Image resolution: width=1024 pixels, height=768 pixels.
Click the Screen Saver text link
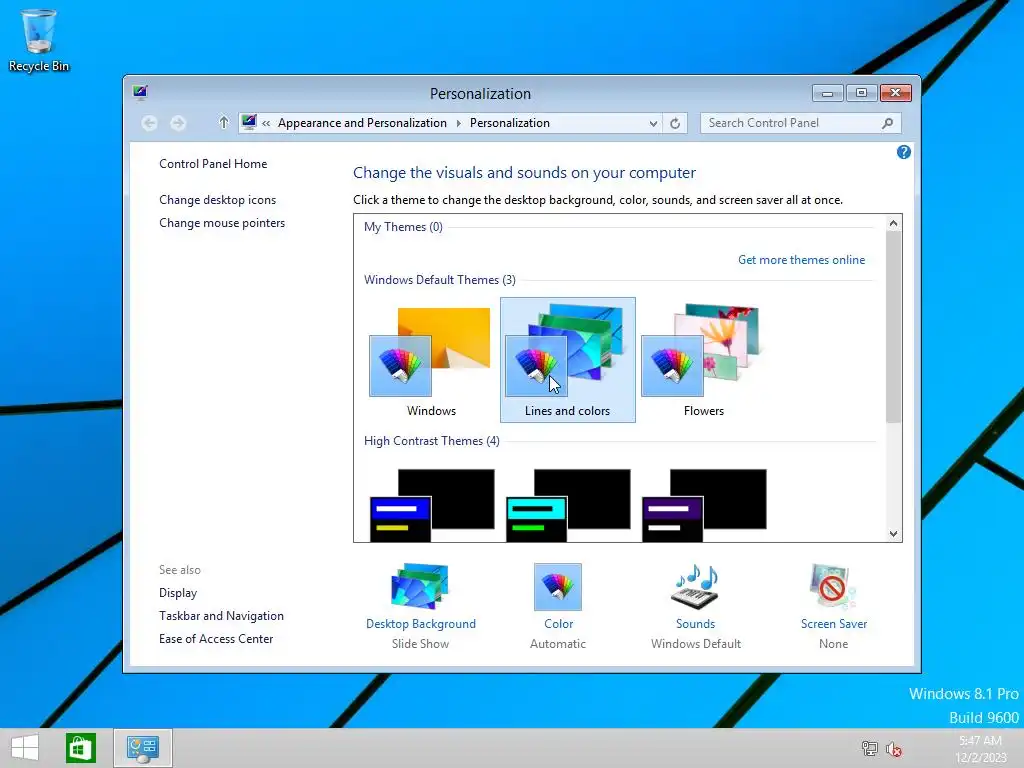(x=834, y=624)
